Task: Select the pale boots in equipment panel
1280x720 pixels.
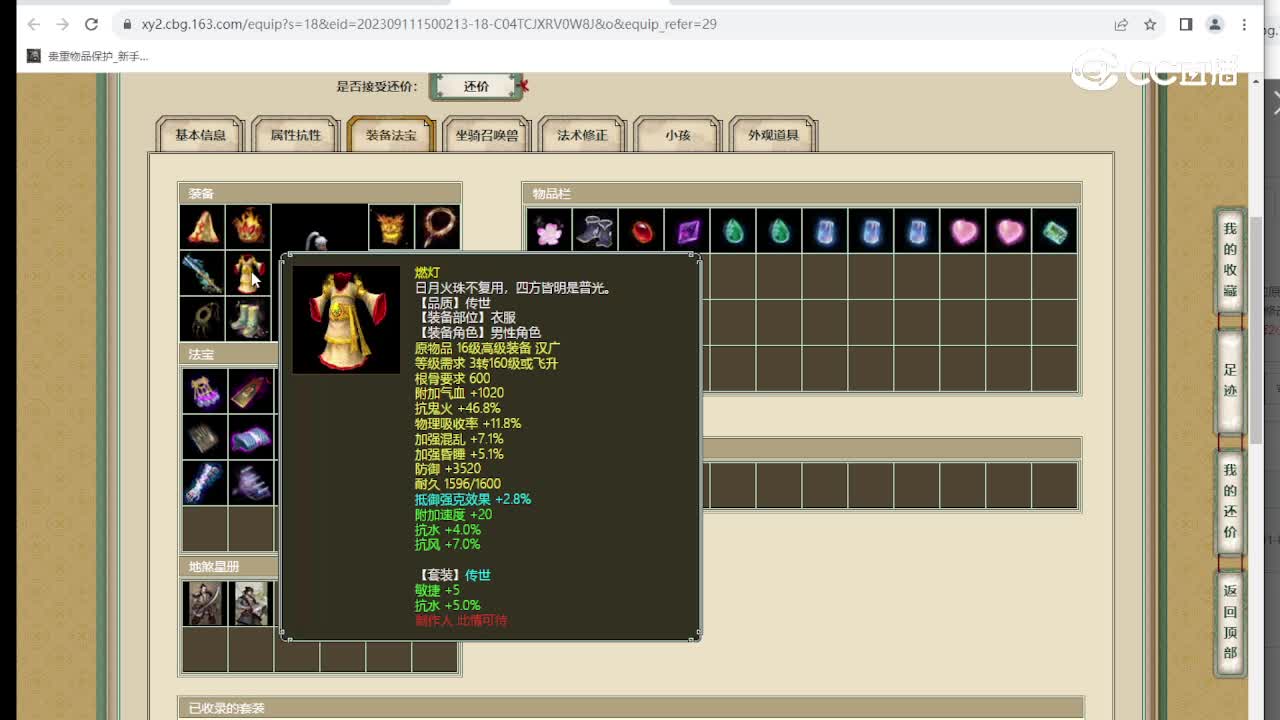Action: 248,319
